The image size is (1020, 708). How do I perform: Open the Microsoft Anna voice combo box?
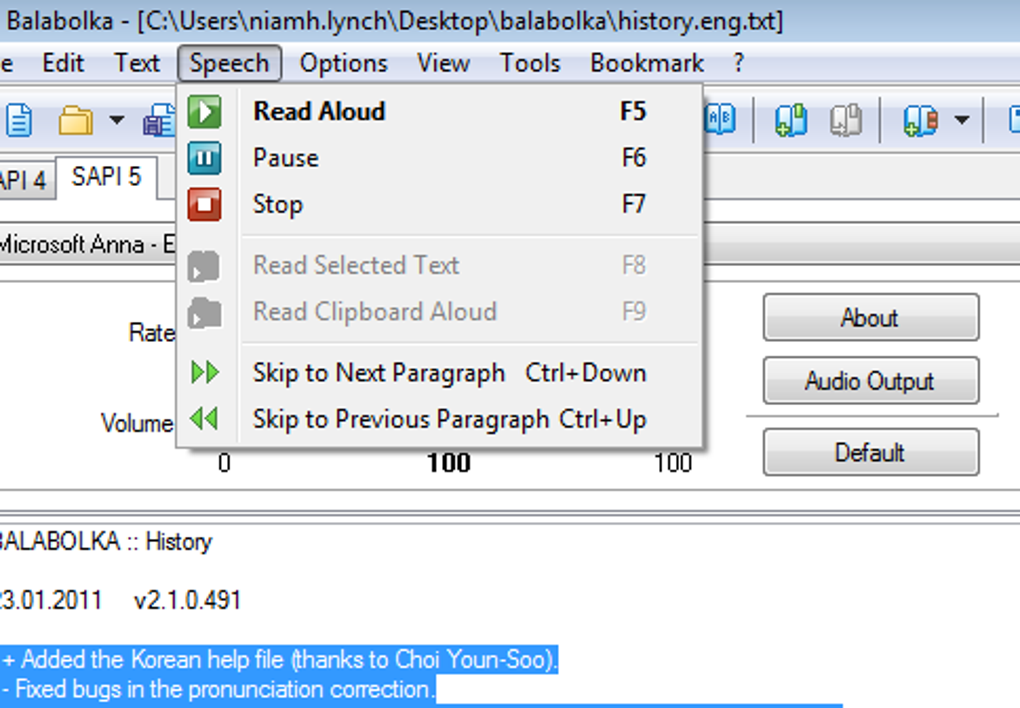pyautogui.click(x=88, y=245)
